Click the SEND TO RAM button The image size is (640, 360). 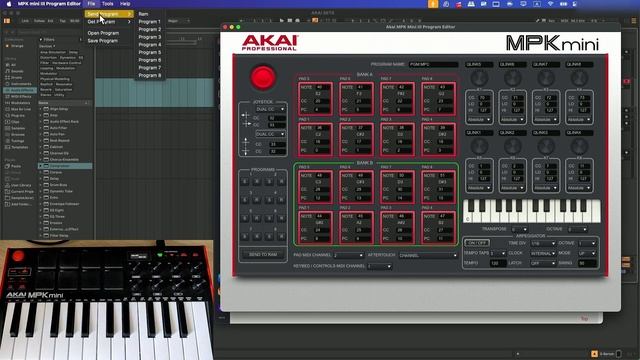(x=263, y=254)
